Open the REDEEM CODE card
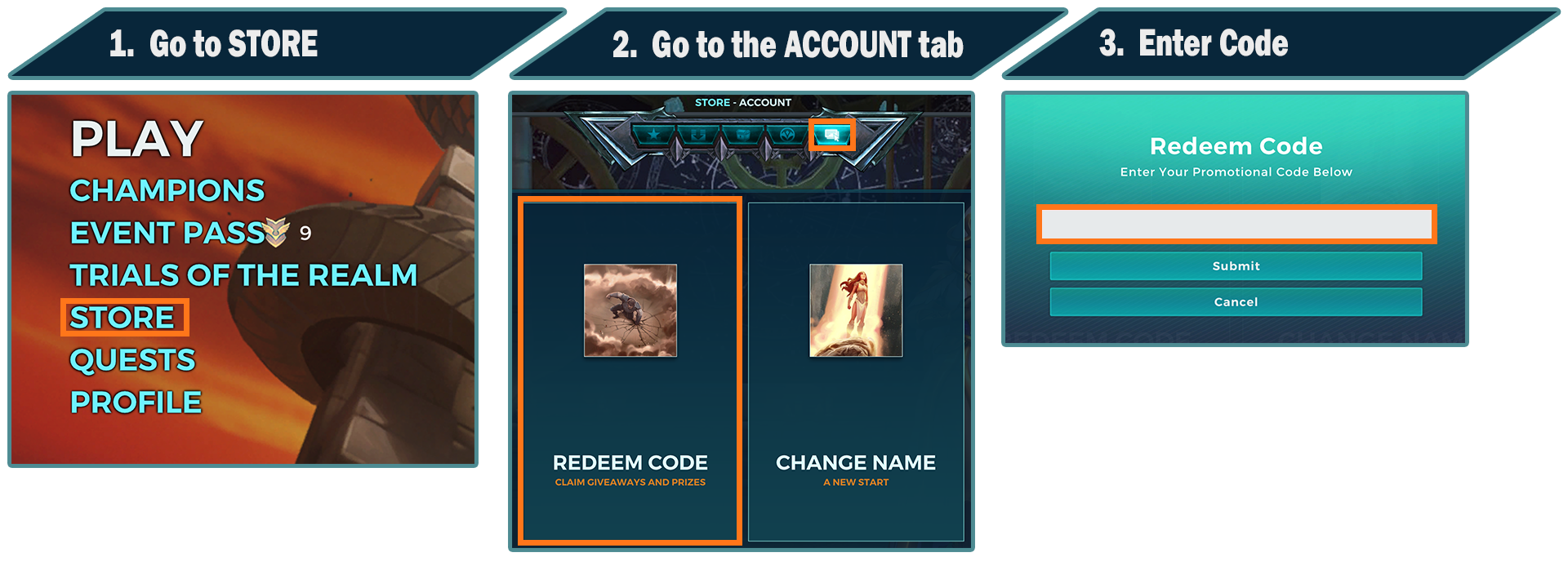1568x566 pixels. point(630,371)
